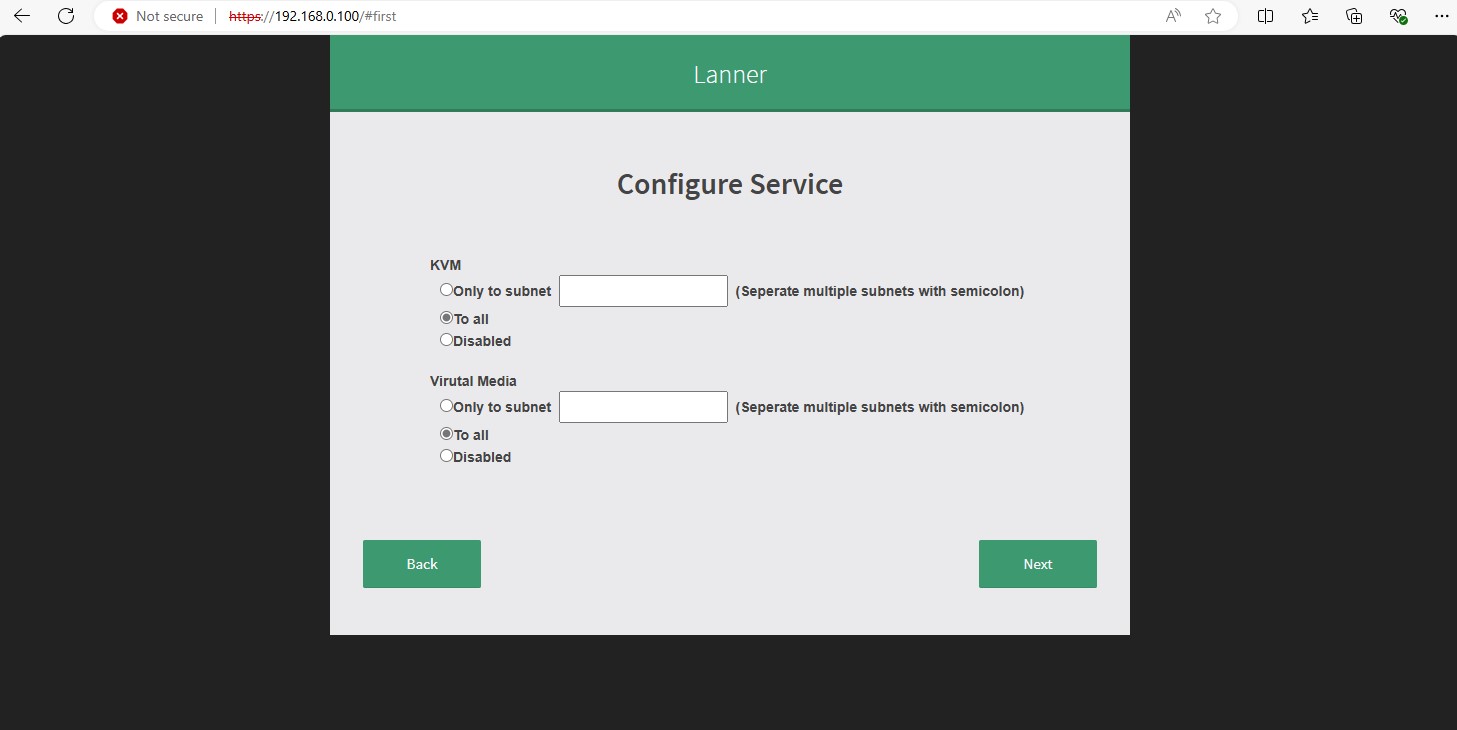1457x730 pixels.
Task: Open the browser Settings and more menu
Action: (1441, 16)
